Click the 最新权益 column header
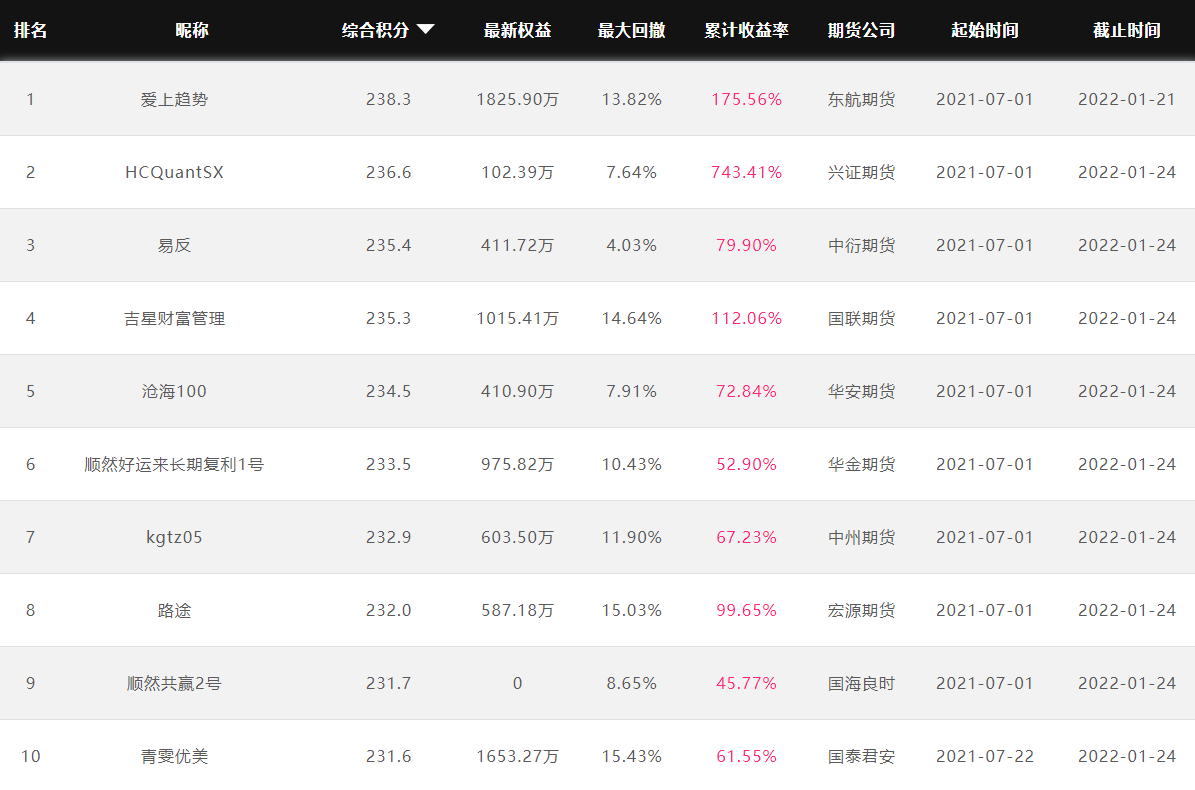This screenshot has width=1195, height=790. 517,30
